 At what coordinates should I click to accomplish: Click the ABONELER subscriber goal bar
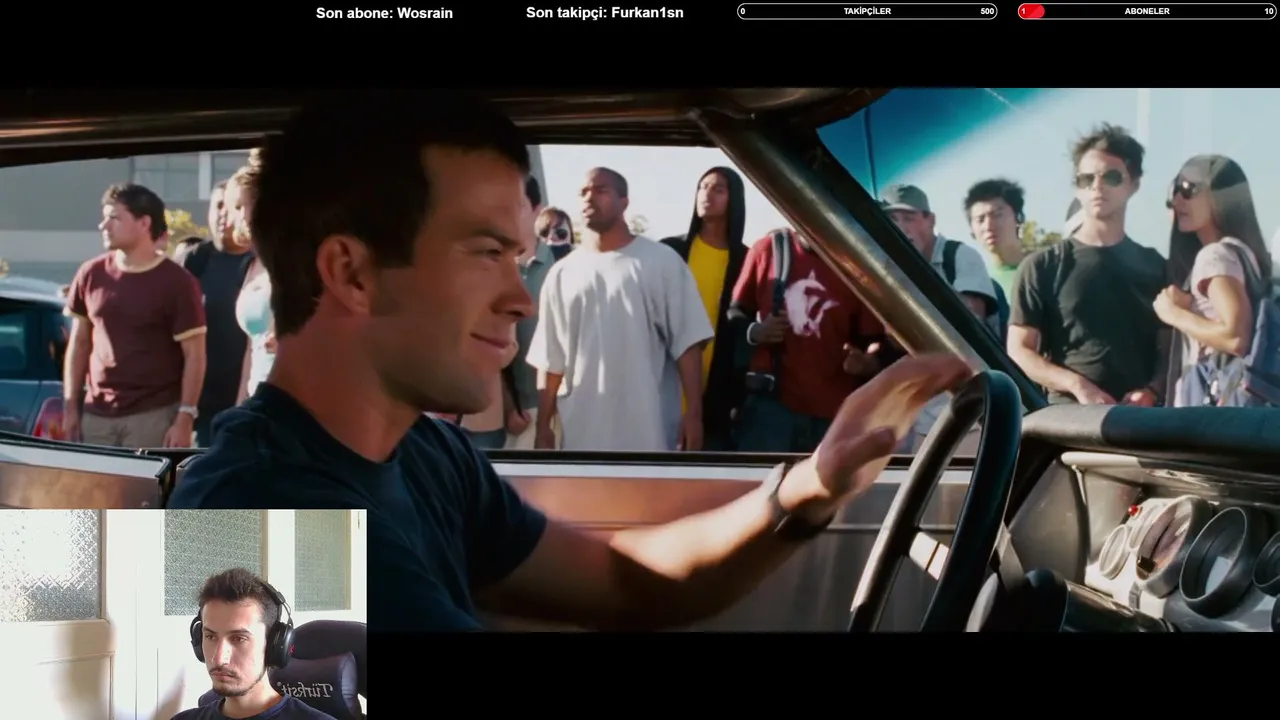point(1147,11)
